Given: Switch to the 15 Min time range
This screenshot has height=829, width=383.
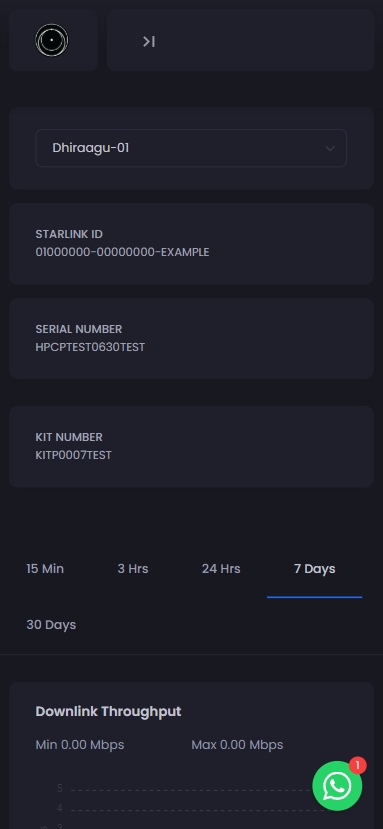Looking at the screenshot, I should [x=45, y=569].
